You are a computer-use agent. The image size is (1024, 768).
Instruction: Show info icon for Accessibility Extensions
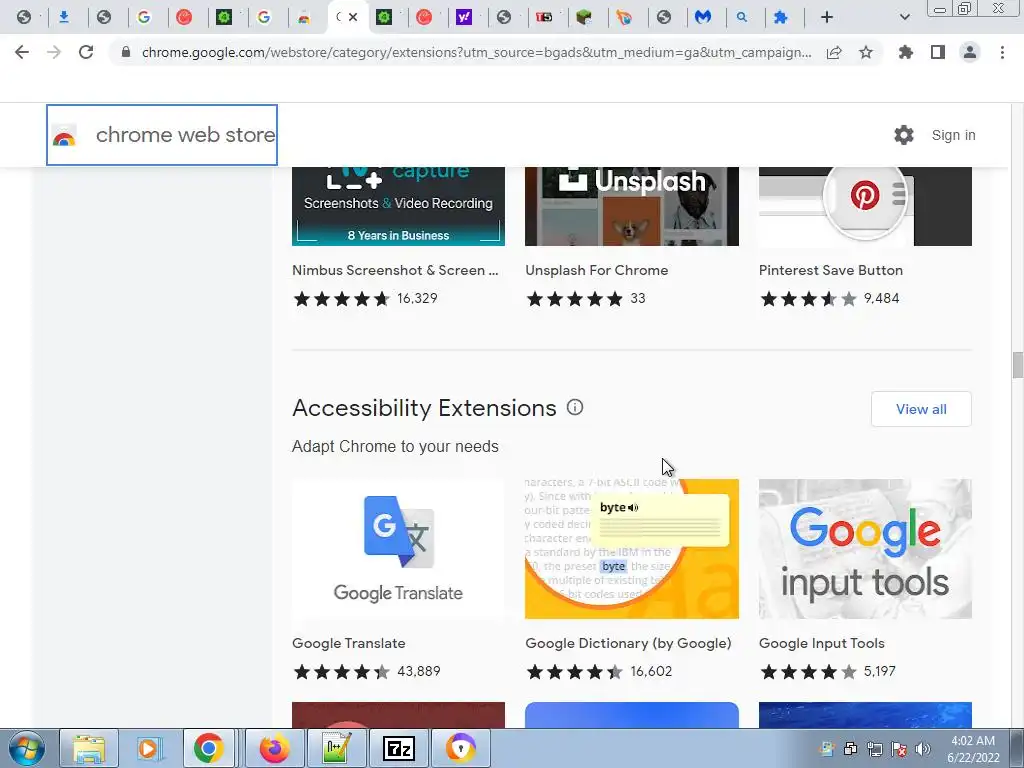pyautogui.click(x=575, y=408)
